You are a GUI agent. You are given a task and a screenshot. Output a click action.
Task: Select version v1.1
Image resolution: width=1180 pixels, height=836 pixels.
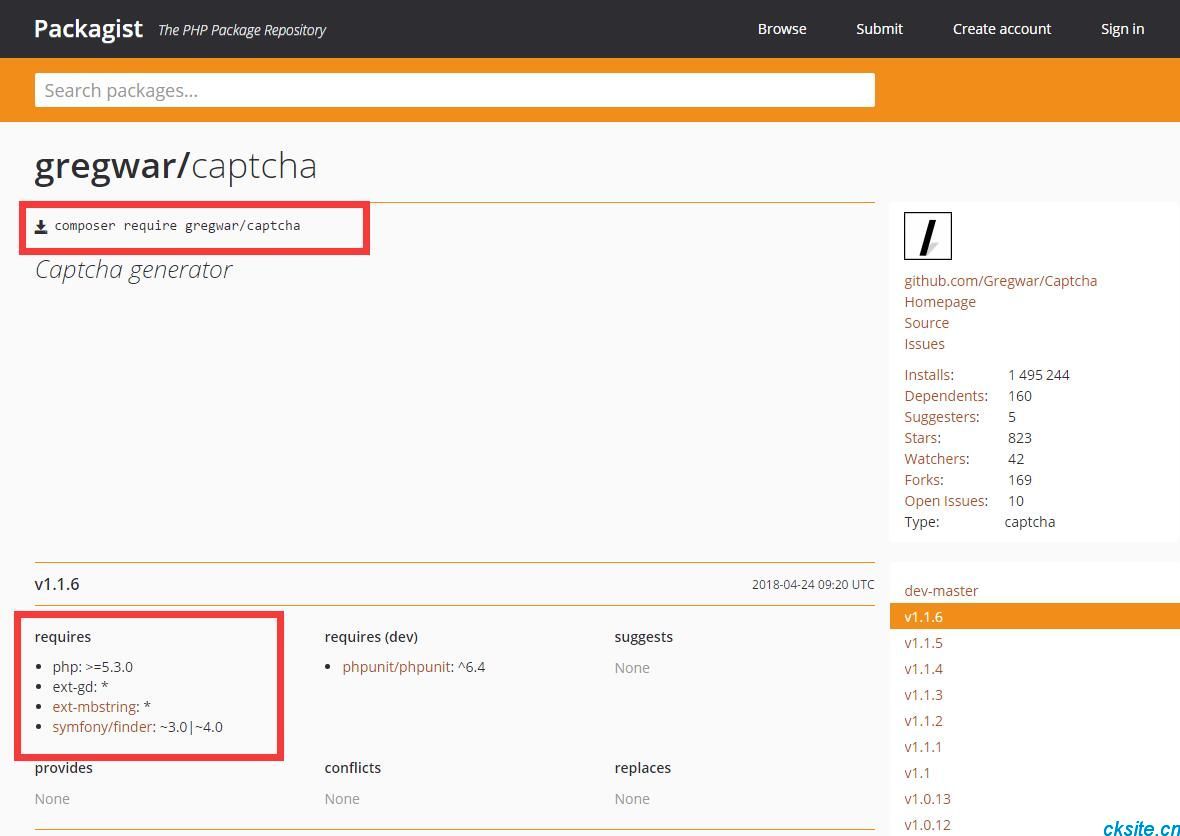[917, 773]
